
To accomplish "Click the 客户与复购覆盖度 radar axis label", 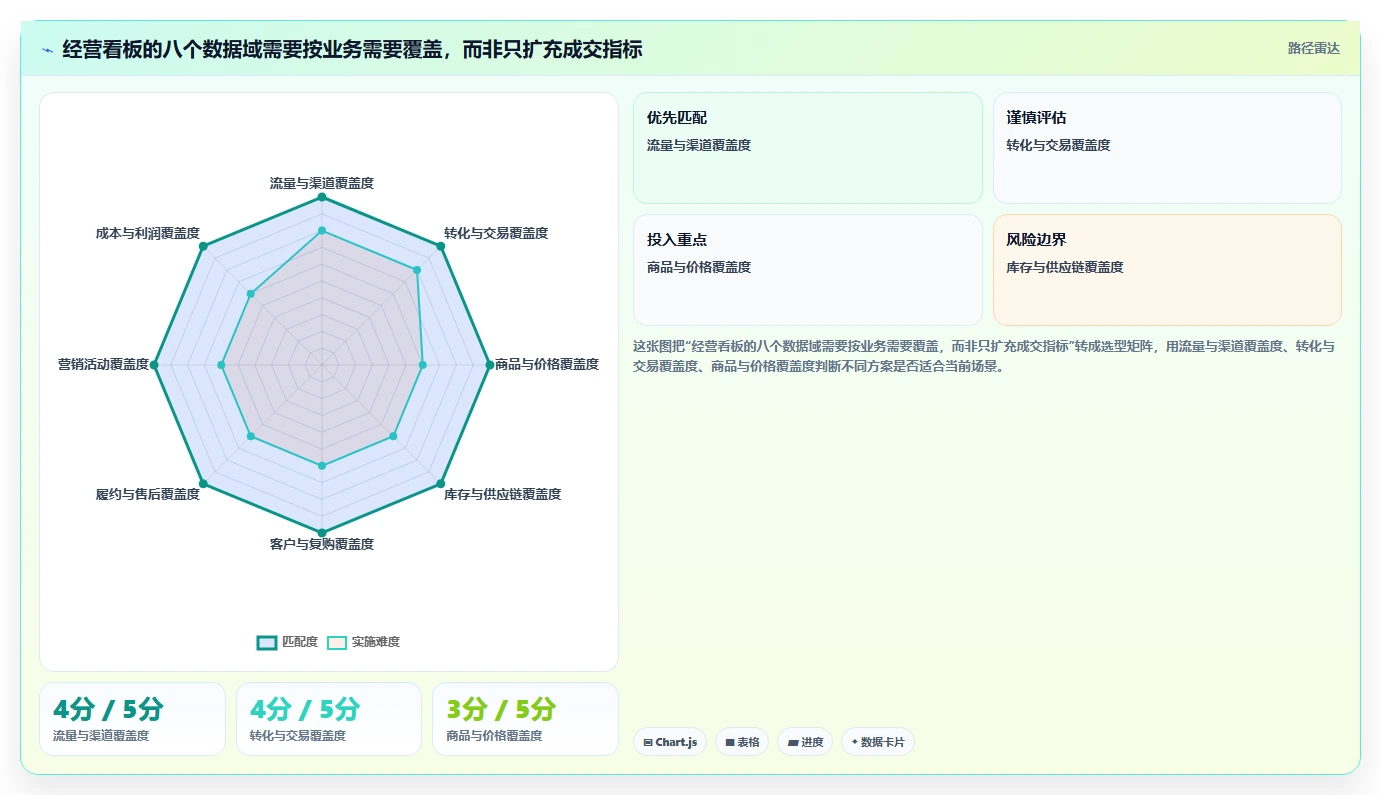I will pyautogui.click(x=322, y=544).
